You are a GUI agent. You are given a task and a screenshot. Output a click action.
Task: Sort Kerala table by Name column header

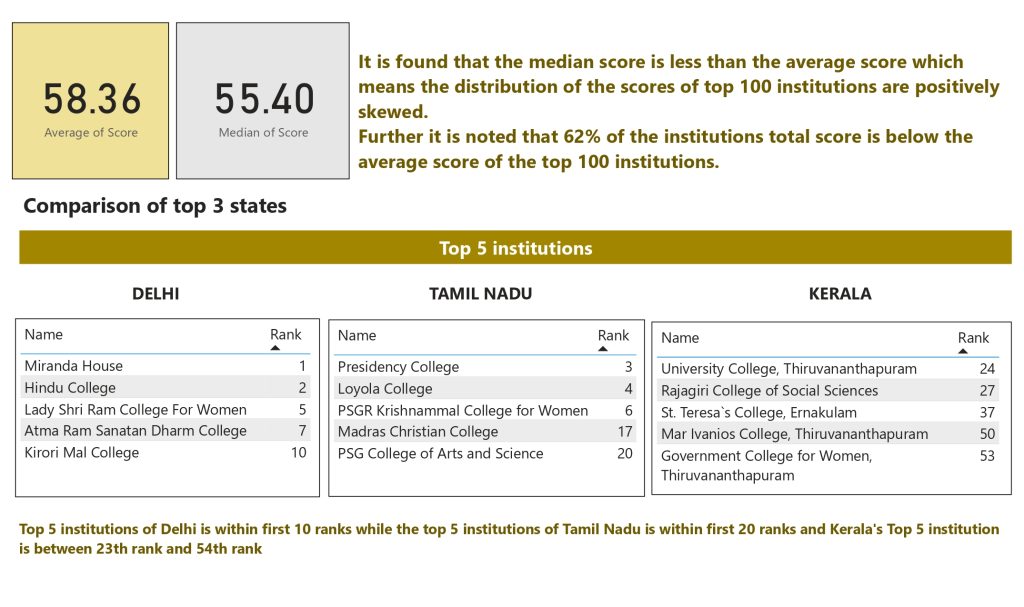tap(680, 338)
